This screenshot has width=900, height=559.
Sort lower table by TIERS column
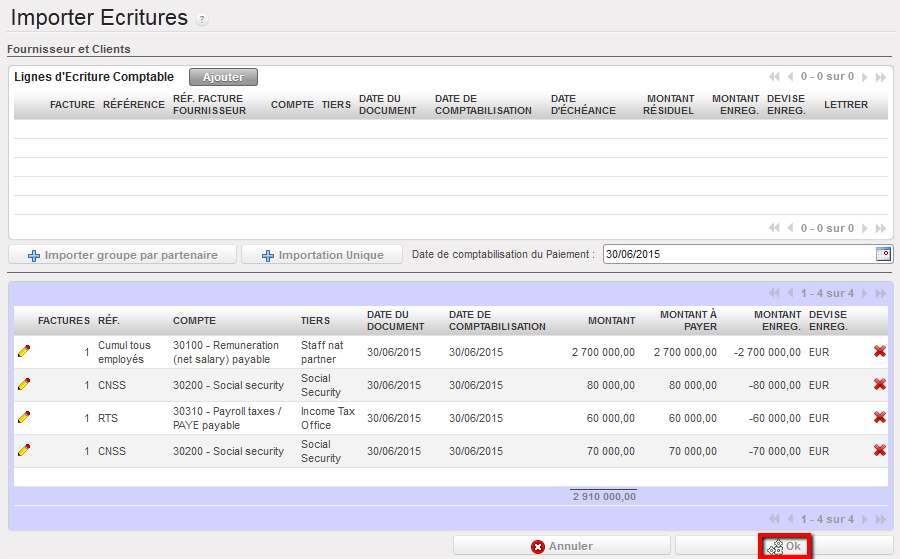[x=315, y=321]
